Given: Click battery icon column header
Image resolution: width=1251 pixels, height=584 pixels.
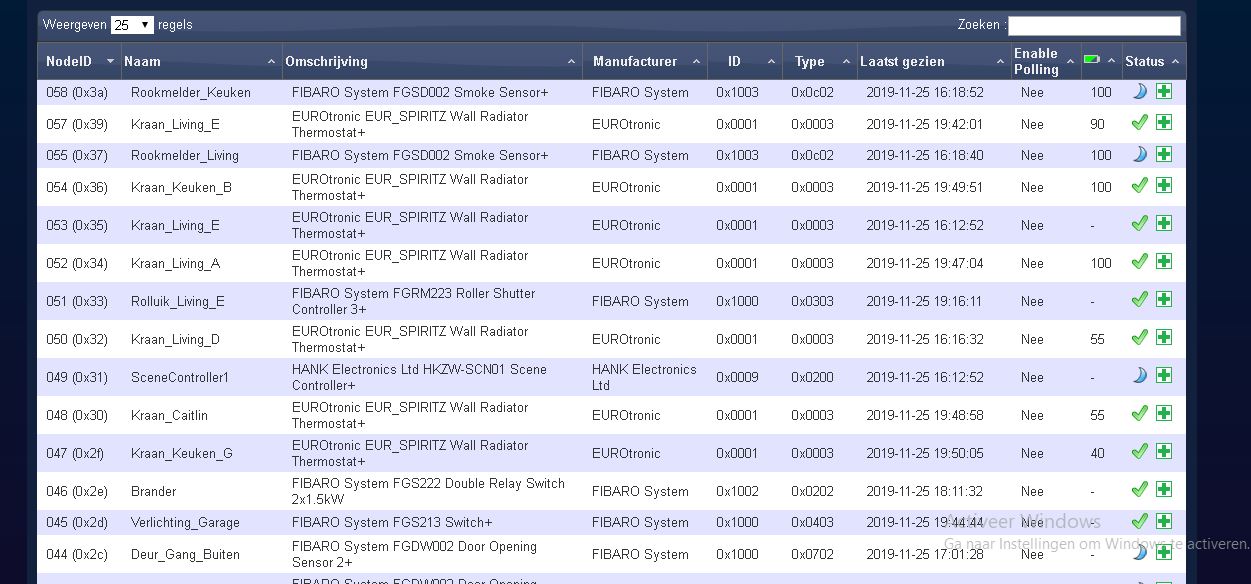Looking at the screenshot, I should [1092, 61].
